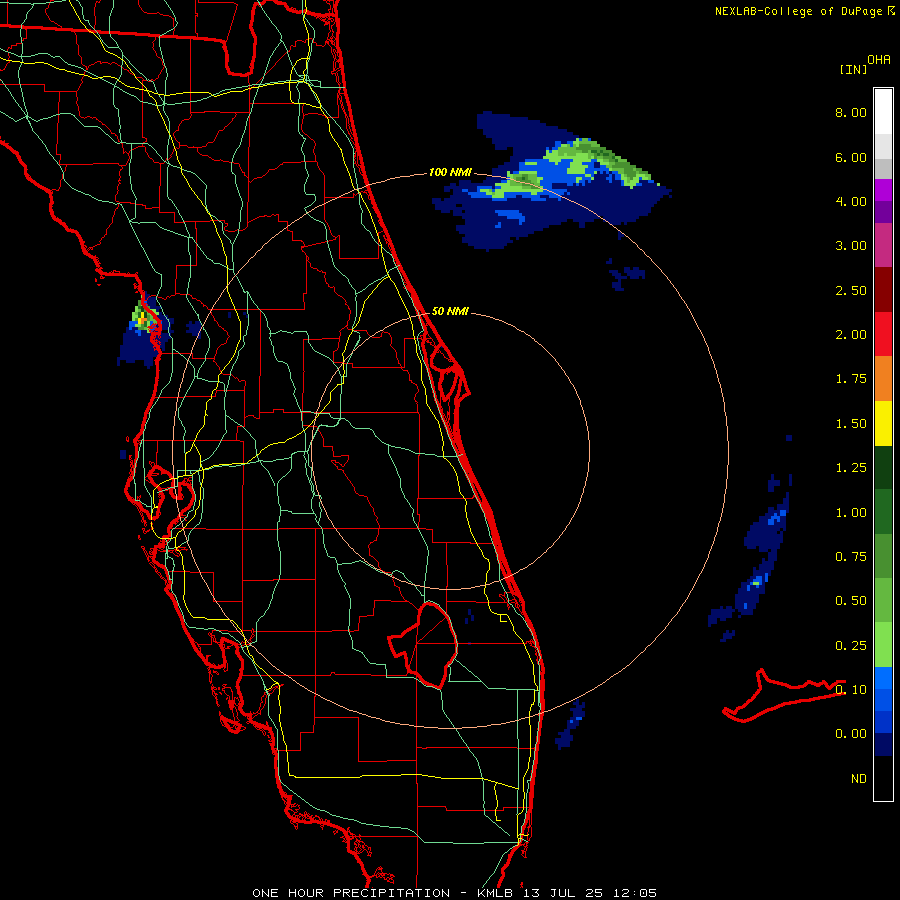Select the 4.00 legend value
The image size is (900, 900).
coord(851,201)
